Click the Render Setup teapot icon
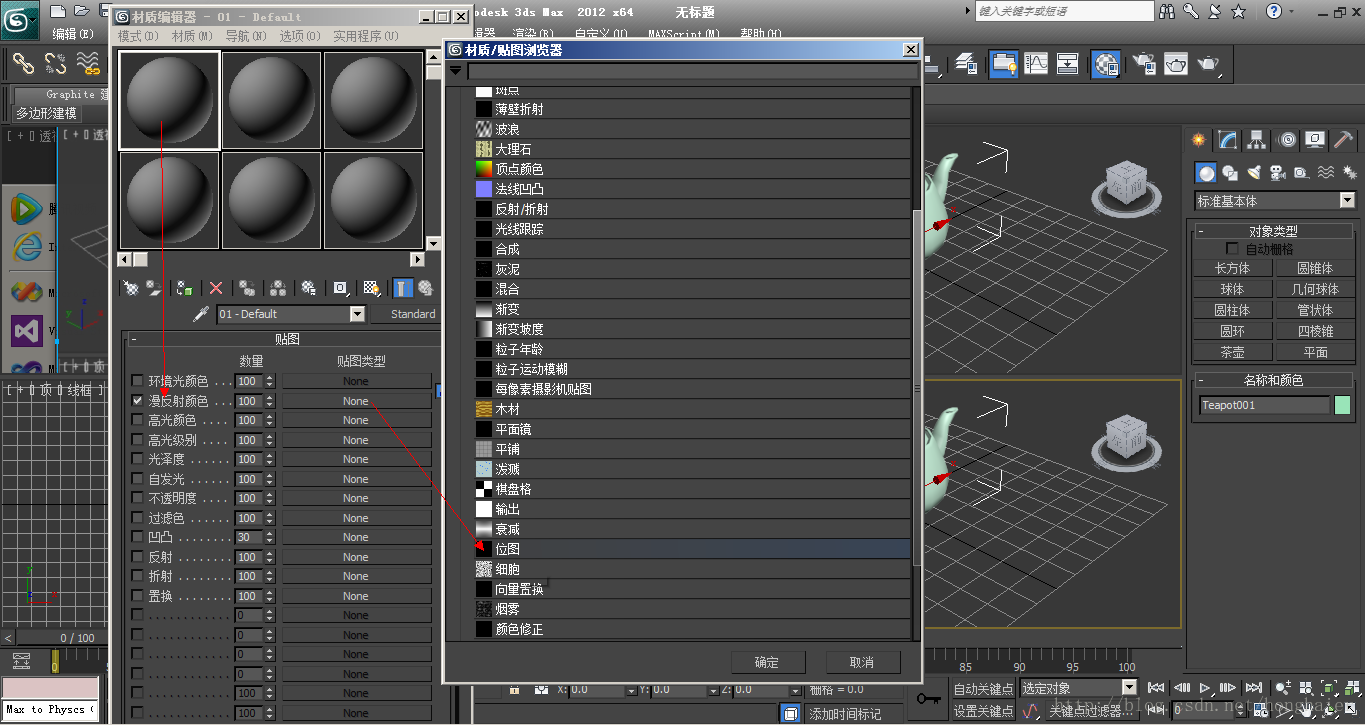This screenshot has width=1365, height=725. coord(1143,64)
